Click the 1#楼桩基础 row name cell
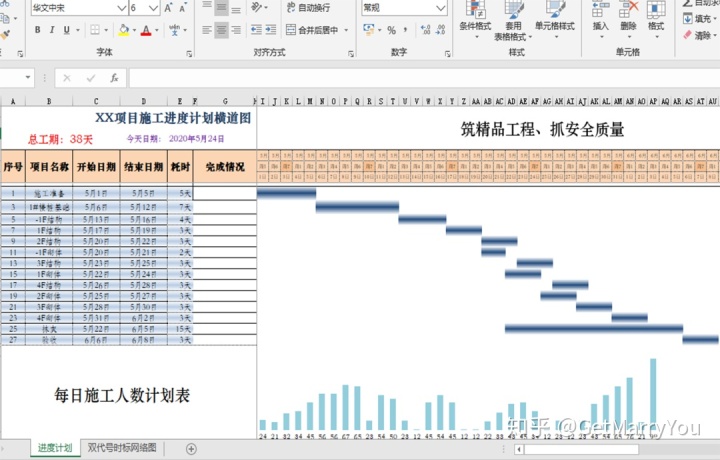 click(x=49, y=208)
